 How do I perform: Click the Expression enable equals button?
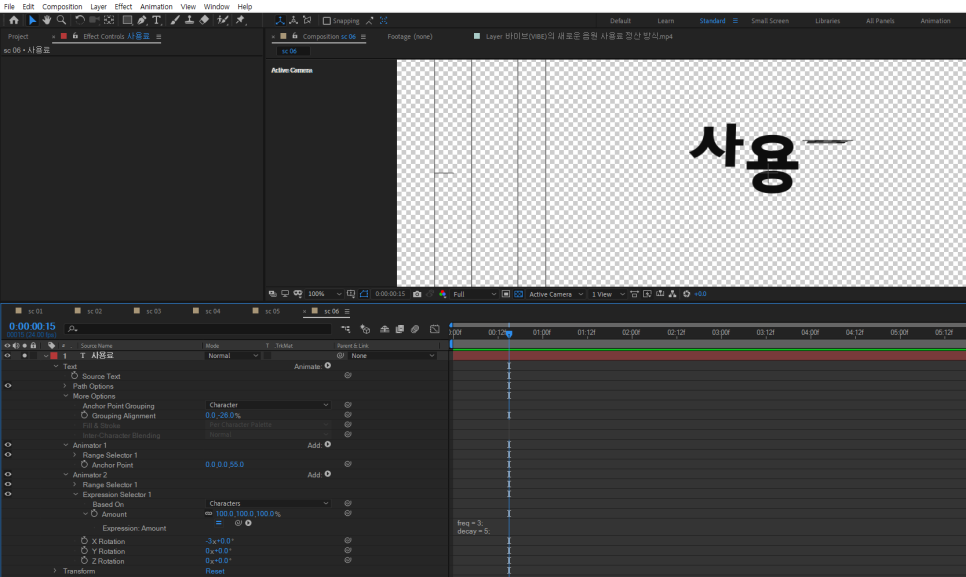(219, 523)
